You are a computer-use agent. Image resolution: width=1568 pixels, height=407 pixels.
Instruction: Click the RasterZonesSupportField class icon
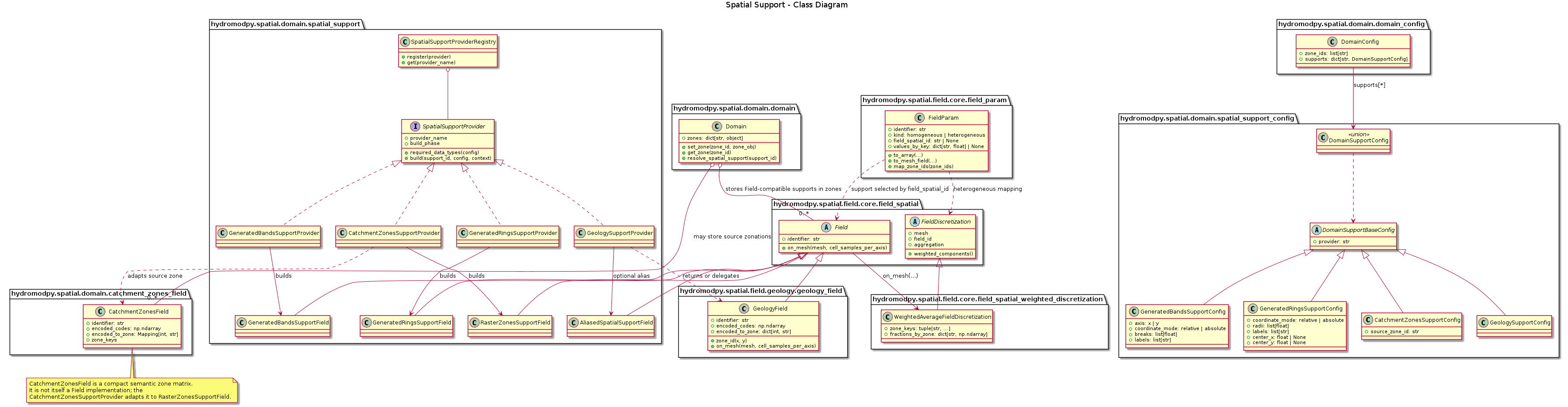pyautogui.click(x=474, y=322)
